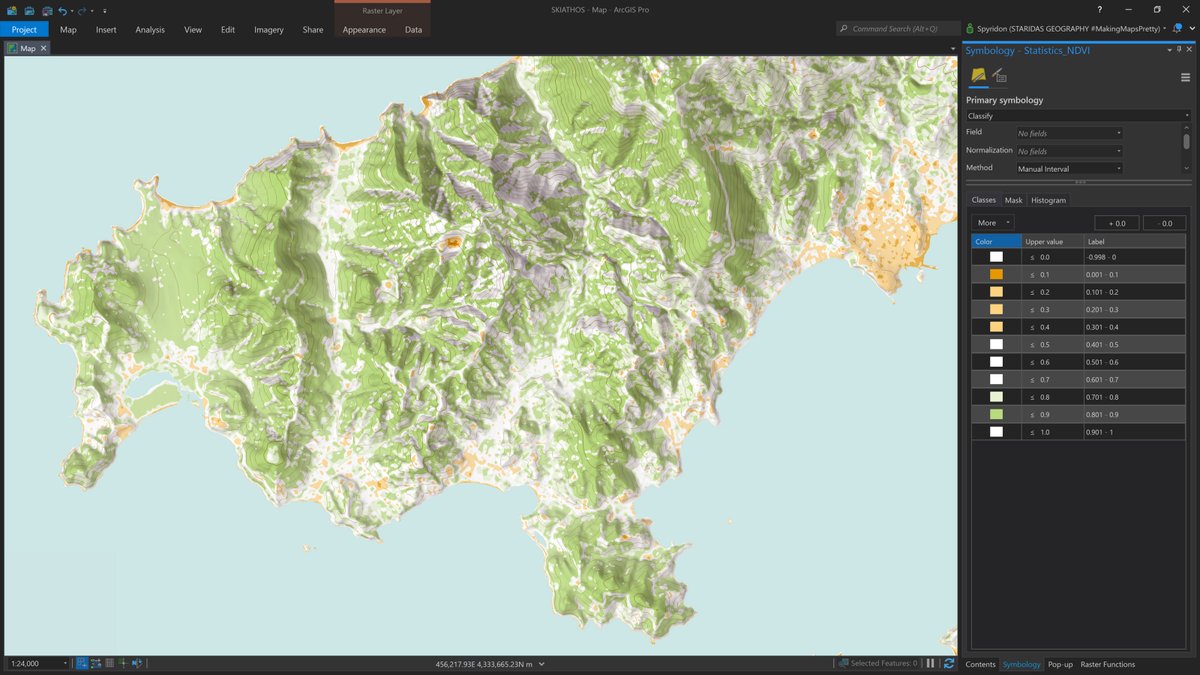The width and height of the screenshot is (1200, 675).
Task: Click the label cell '0.901 - 1'
Action: (1135, 432)
